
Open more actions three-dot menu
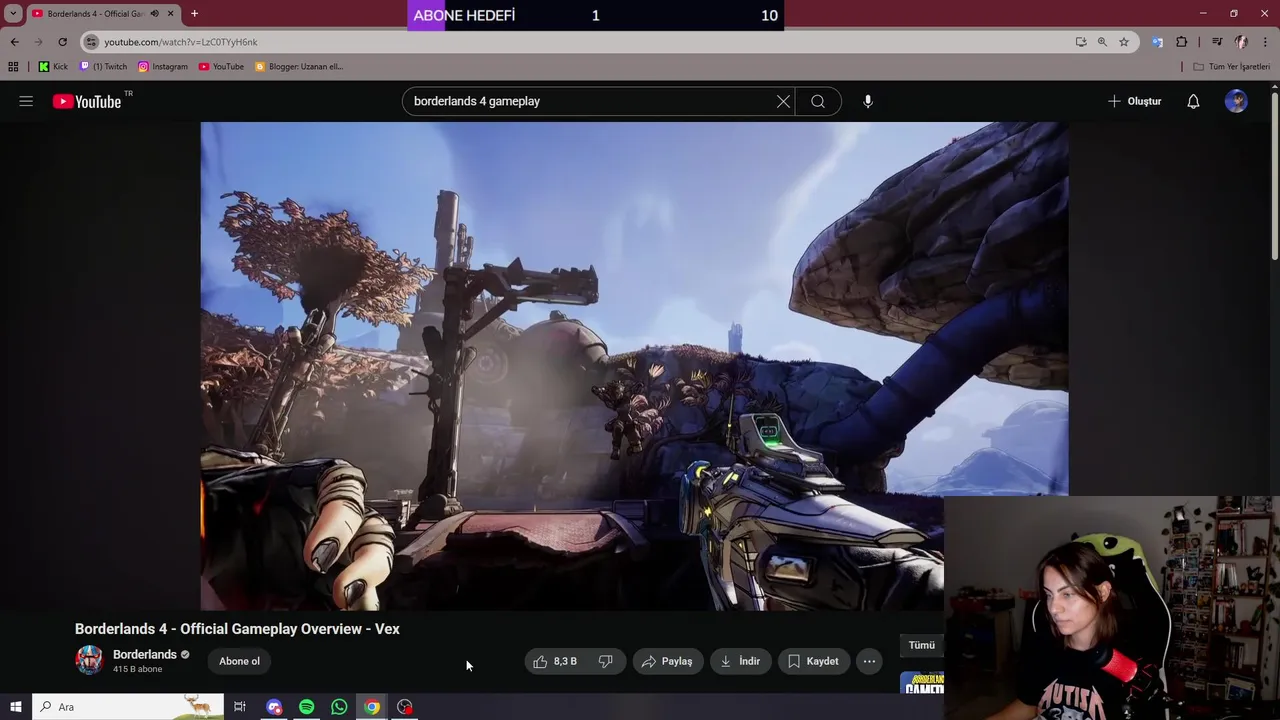pyautogui.click(x=869, y=661)
